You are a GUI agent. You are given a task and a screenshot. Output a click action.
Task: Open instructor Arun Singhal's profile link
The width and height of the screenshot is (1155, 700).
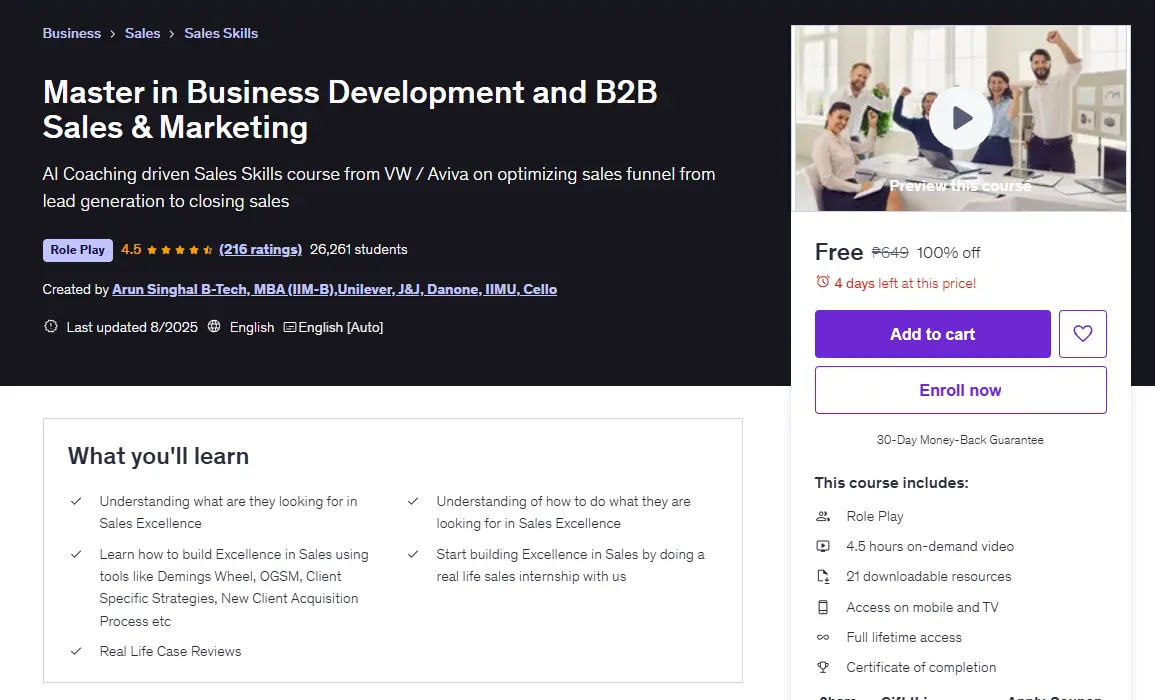click(334, 289)
